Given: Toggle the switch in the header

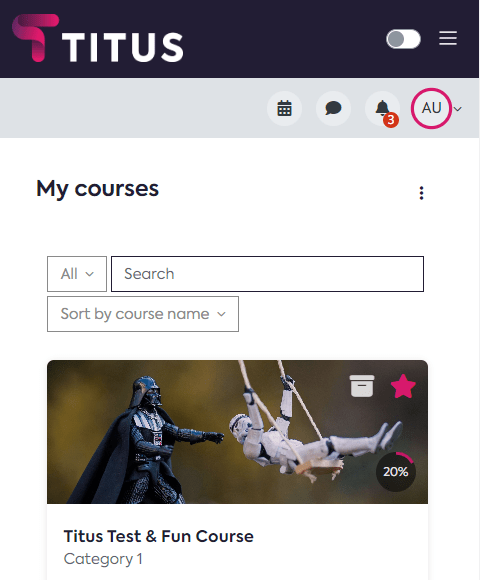Looking at the screenshot, I should 403,39.
